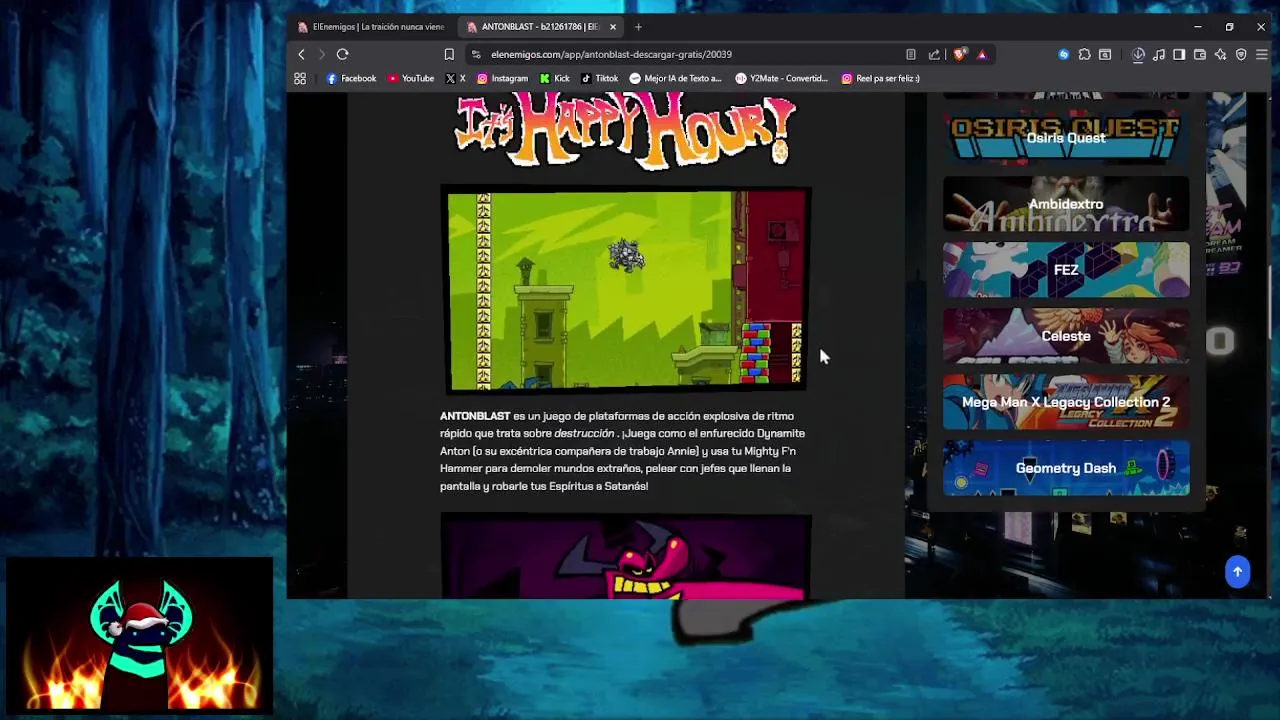Go forward with the forward arrow

pyautogui.click(x=321, y=54)
